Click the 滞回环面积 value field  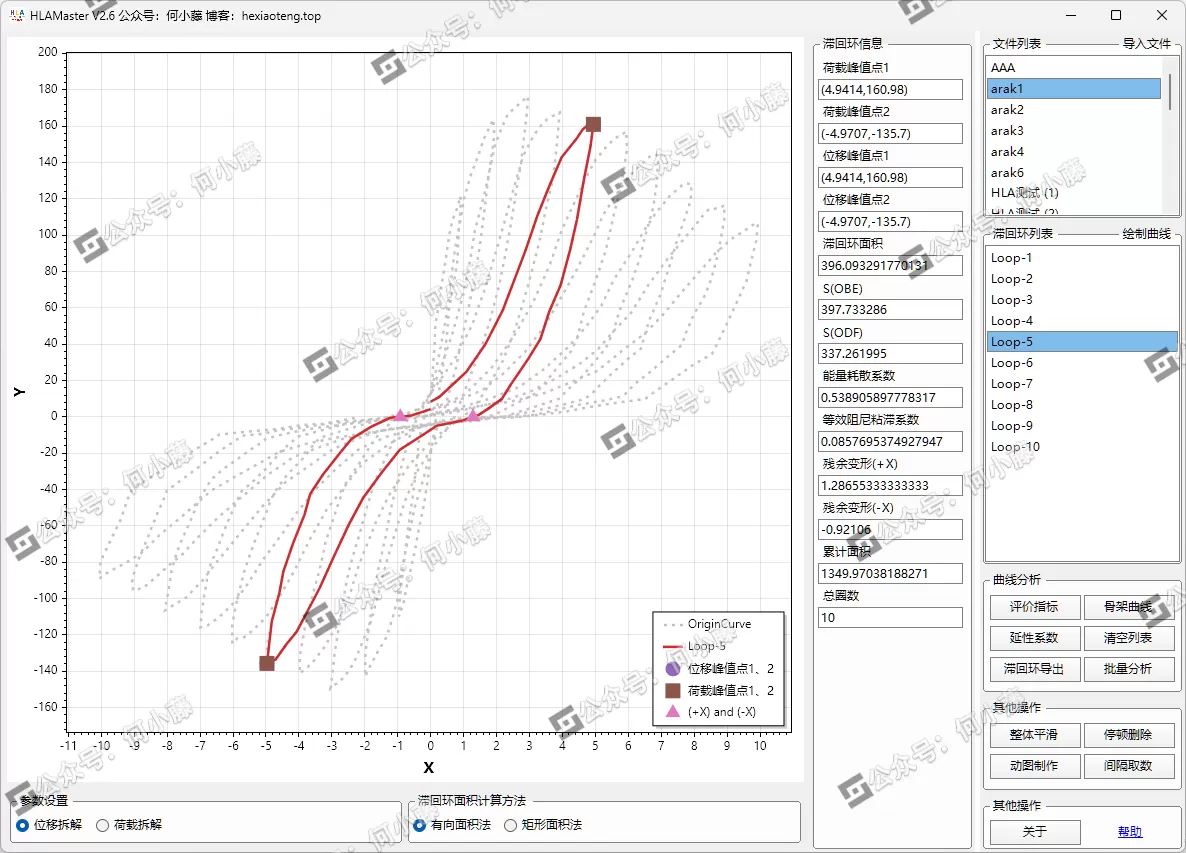pyautogui.click(x=890, y=266)
